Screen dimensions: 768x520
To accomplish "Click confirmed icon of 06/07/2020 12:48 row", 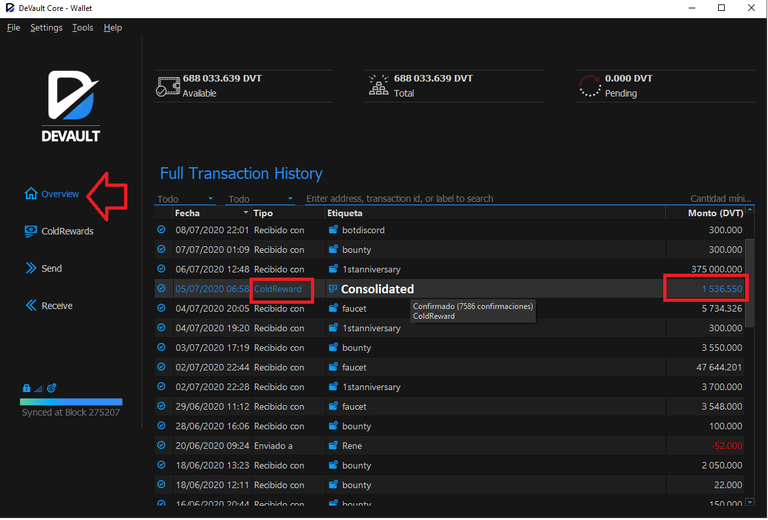I will pyautogui.click(x=161, y=269).
